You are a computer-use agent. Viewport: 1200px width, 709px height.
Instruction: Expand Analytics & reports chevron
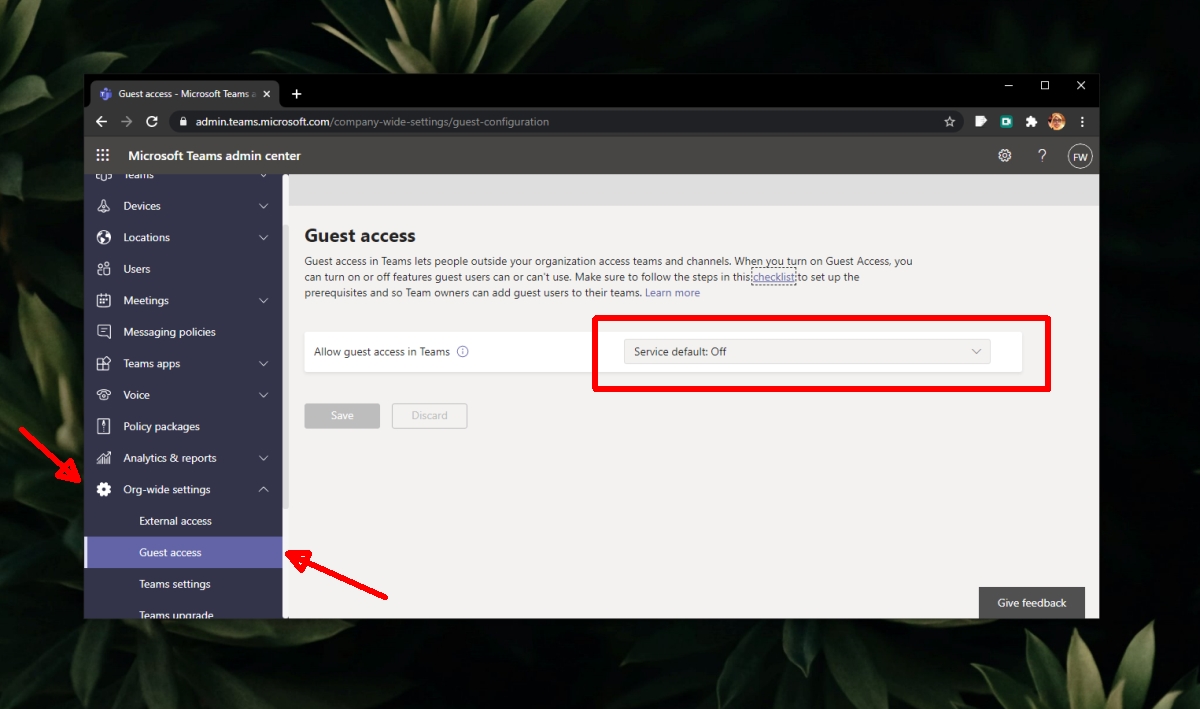264,458
